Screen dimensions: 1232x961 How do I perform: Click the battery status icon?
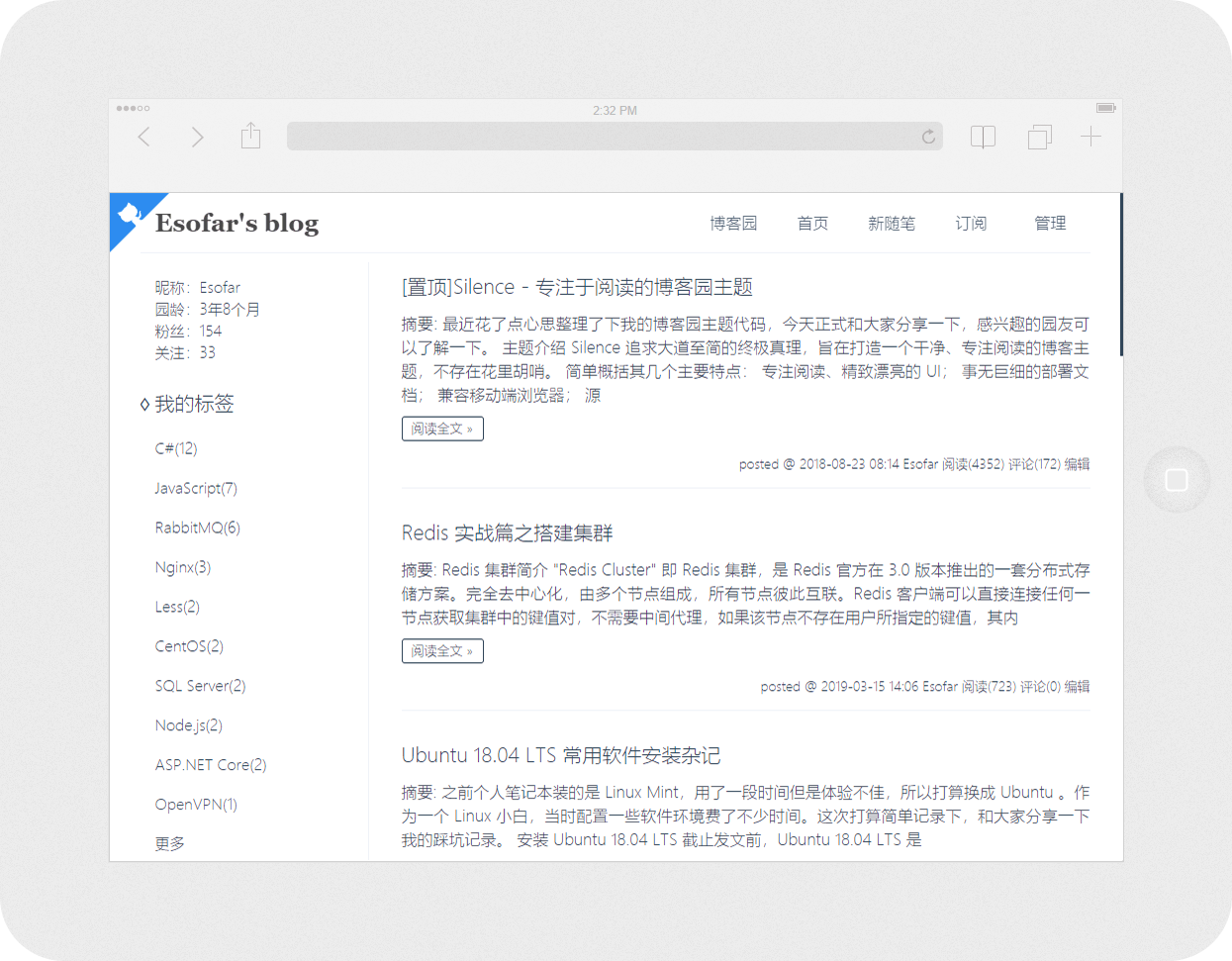point(1106,108)
